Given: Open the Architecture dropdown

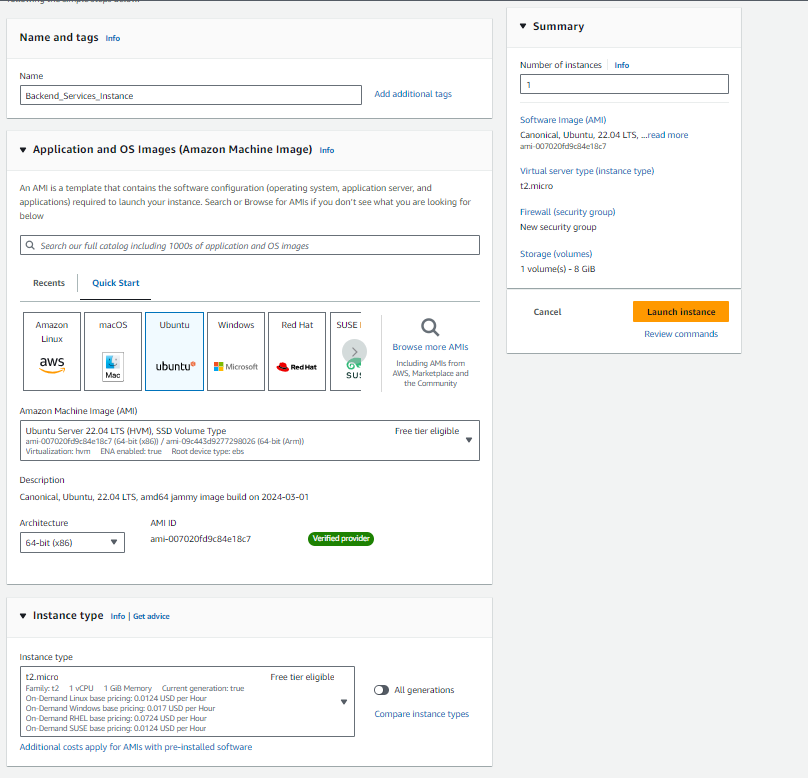Looking at the screenshot, I should [x=72, y=543].
